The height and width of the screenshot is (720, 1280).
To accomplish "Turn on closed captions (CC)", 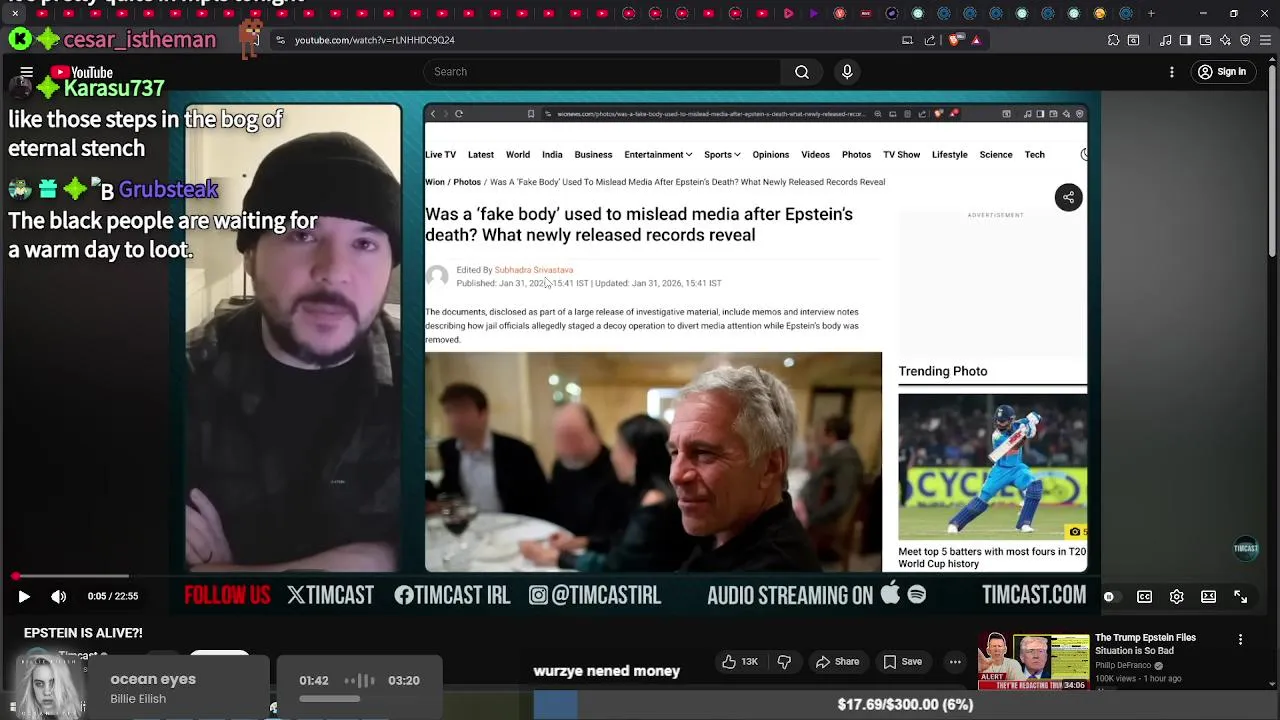I will coord(1144,597).
